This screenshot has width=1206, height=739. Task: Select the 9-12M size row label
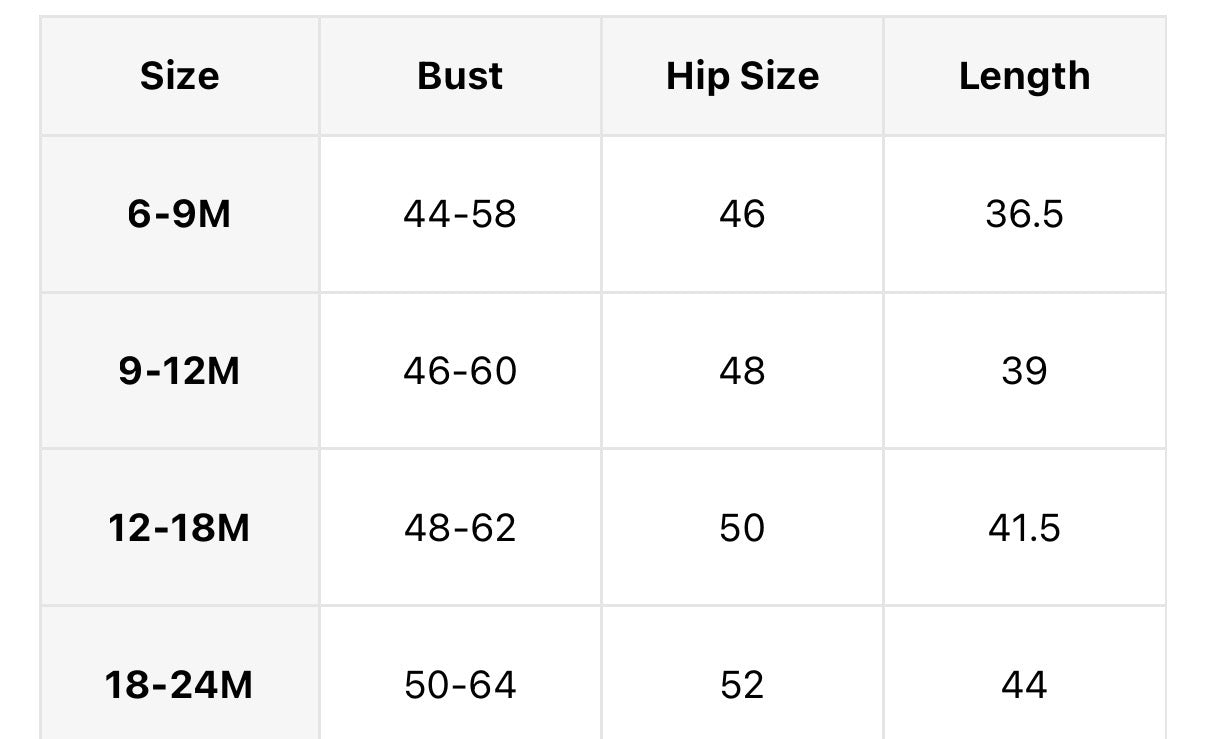(x=180, y=371)
